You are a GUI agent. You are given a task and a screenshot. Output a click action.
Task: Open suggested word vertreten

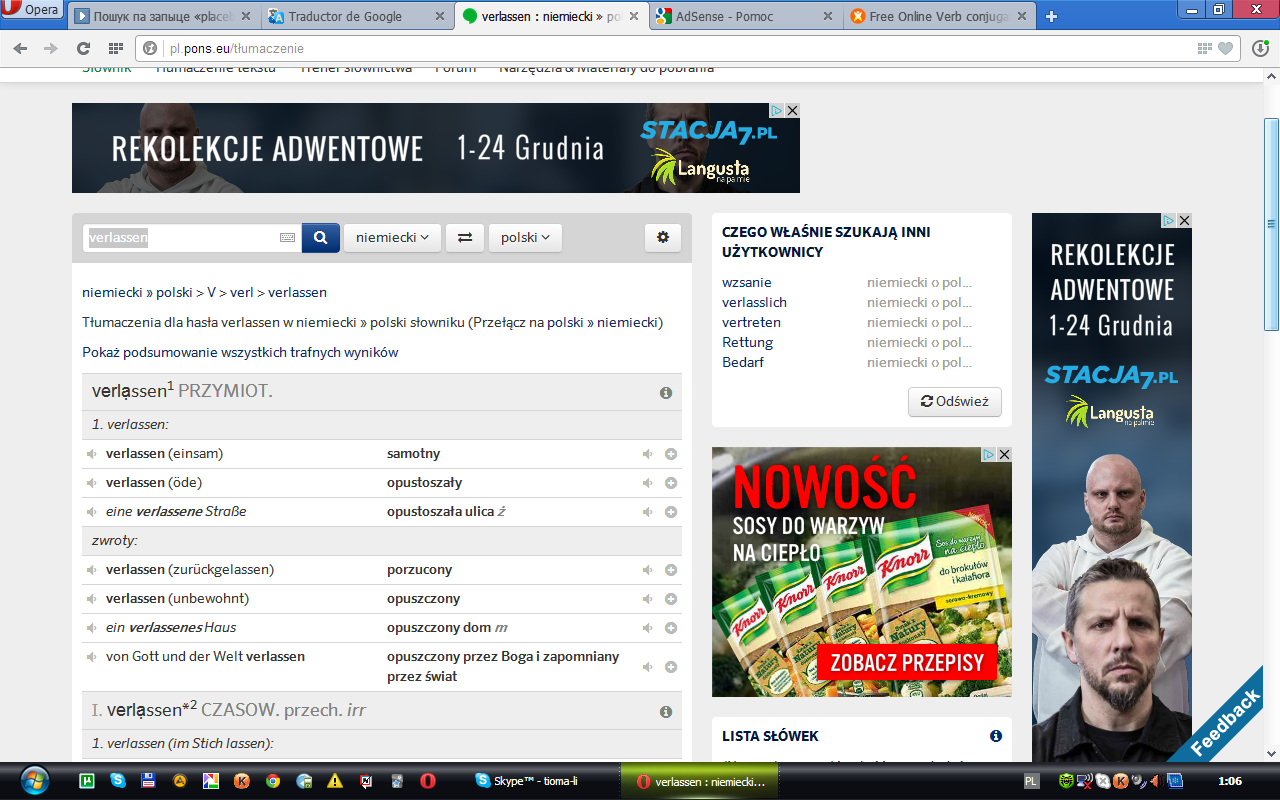click(751, 322)
